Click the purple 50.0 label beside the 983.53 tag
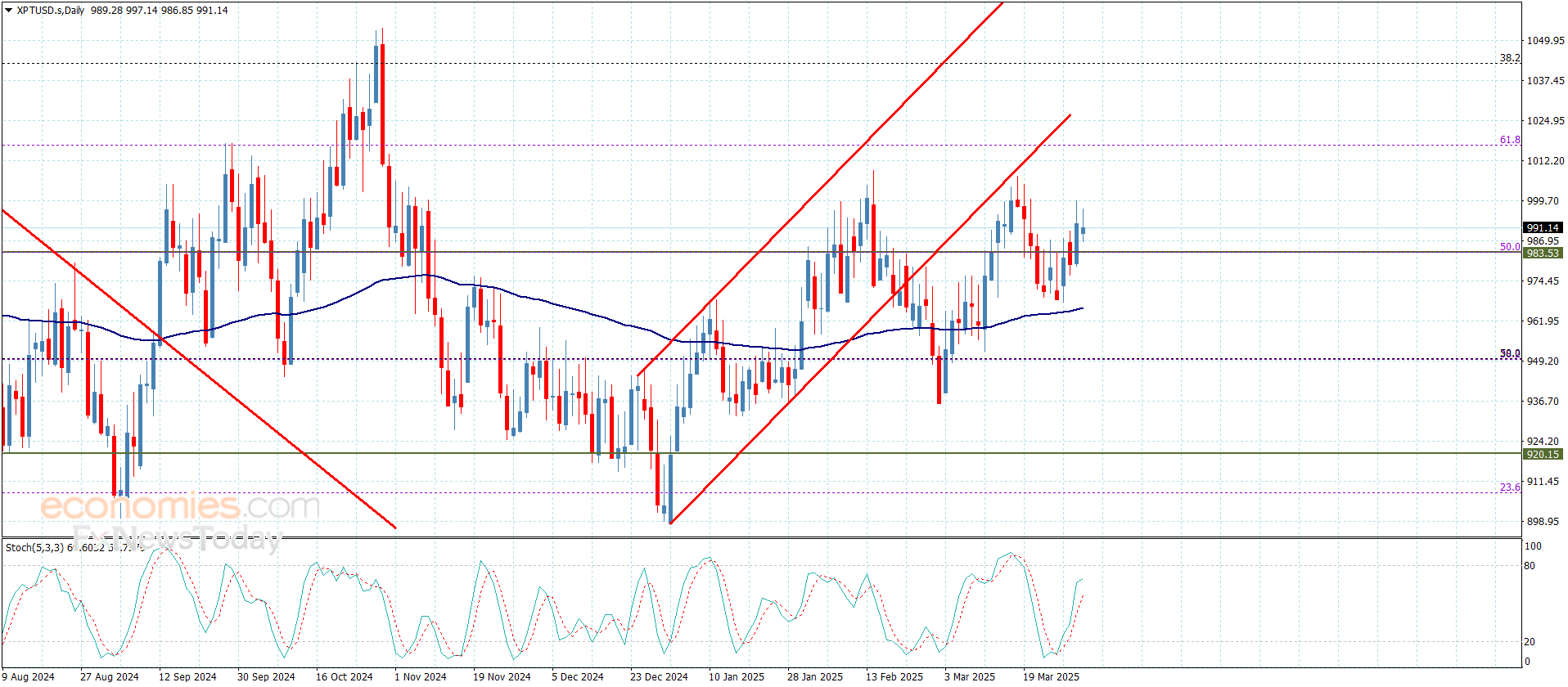This screenshot has width=1568, height=687. coord(1510,246)
